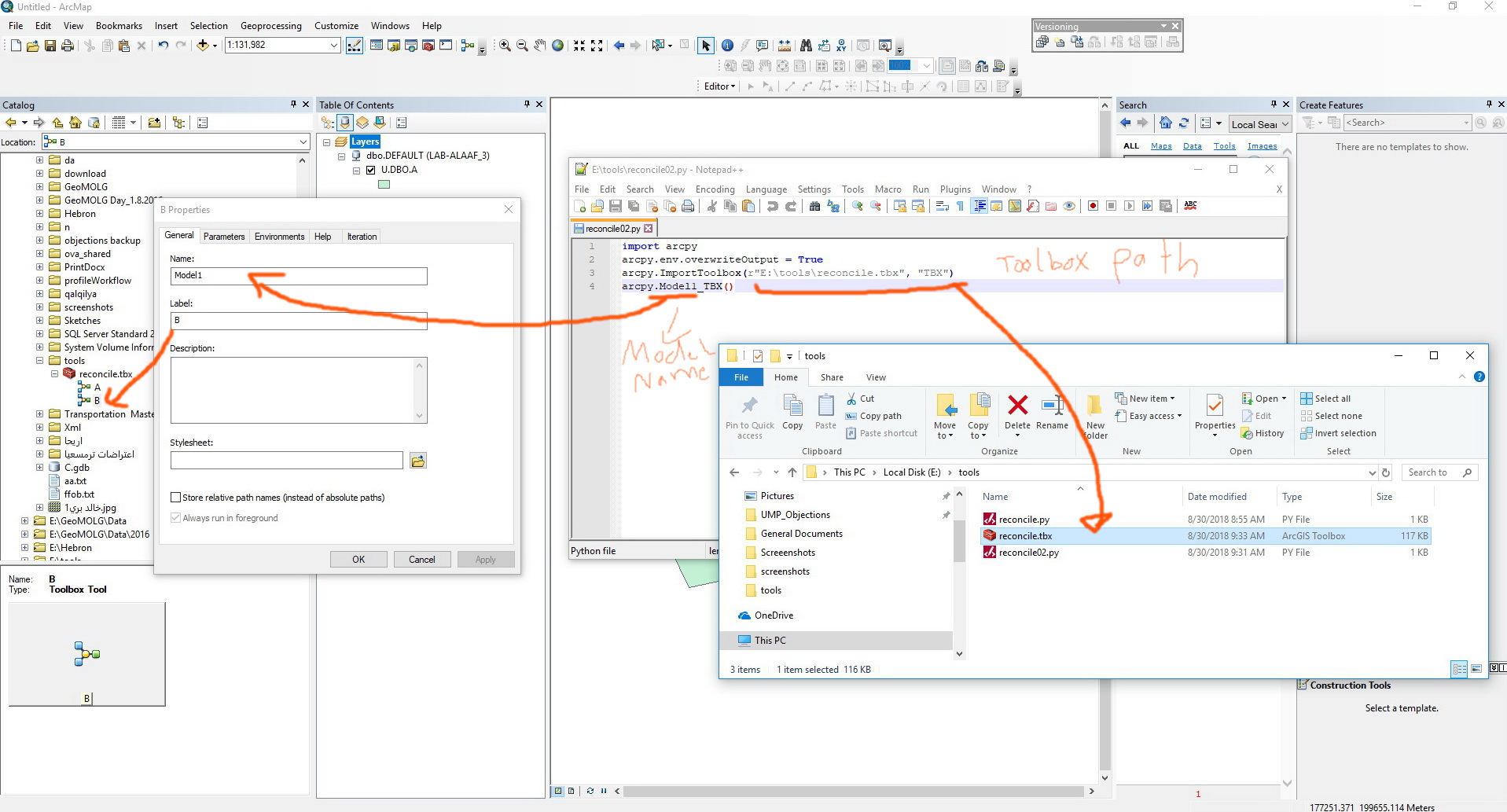
Task: Open Notepad++ Plugins menu
Action: 955,189
